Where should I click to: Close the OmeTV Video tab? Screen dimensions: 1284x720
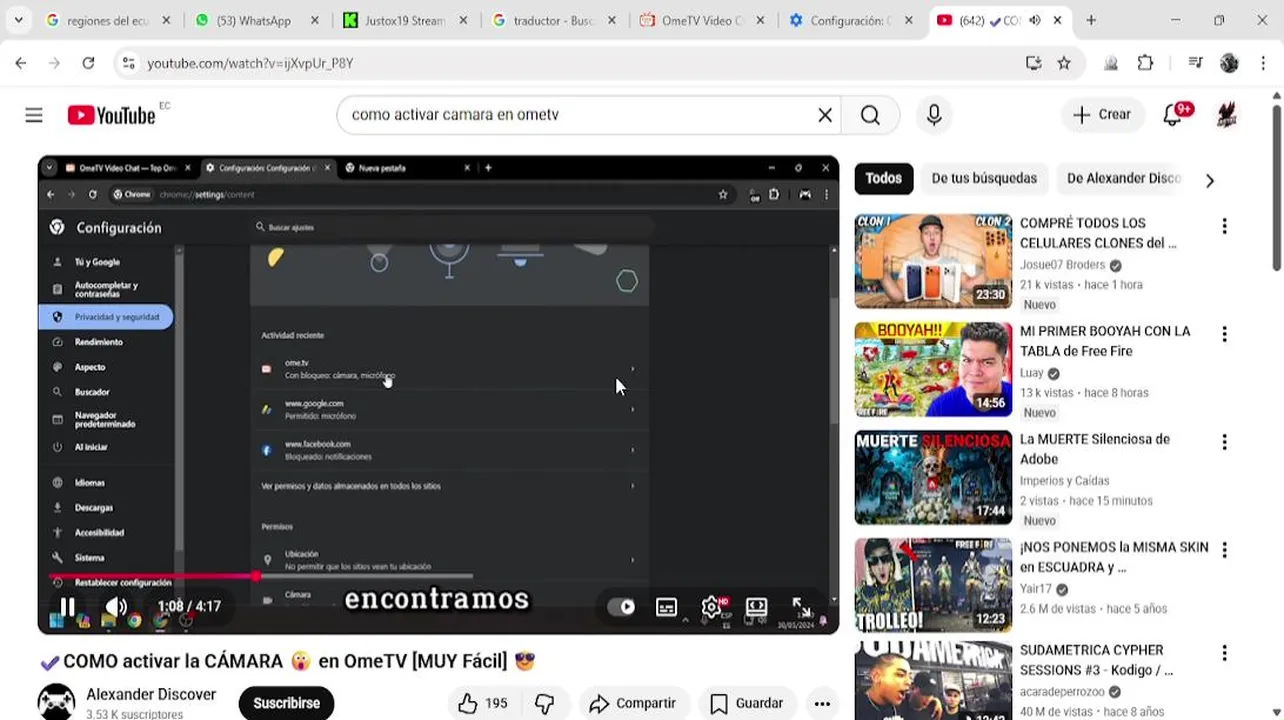click(761, 20)
